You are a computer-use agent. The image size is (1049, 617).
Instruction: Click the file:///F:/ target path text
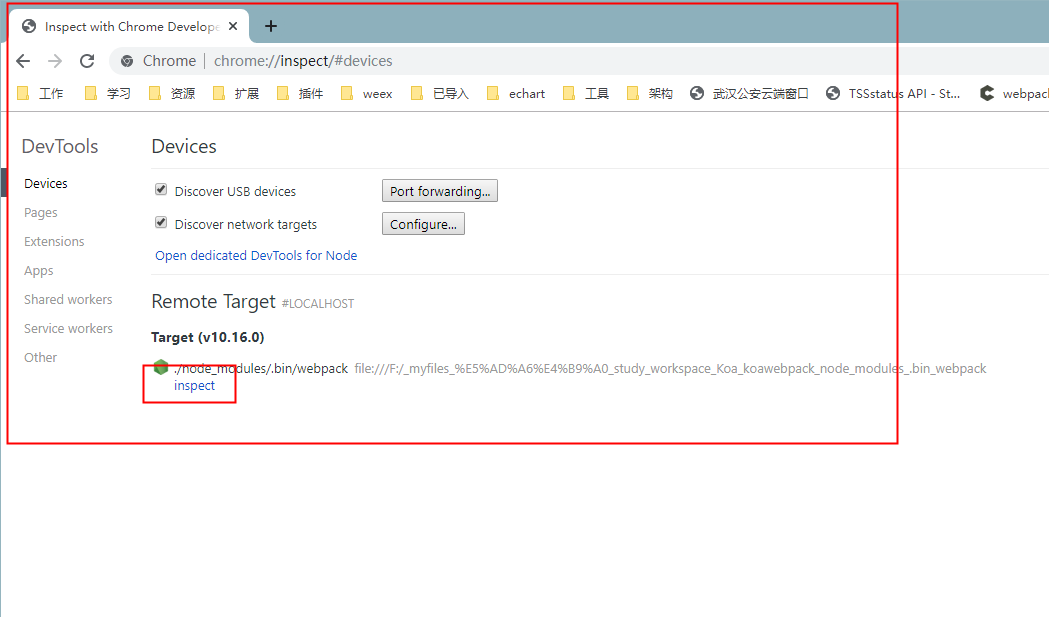point(670,369)
